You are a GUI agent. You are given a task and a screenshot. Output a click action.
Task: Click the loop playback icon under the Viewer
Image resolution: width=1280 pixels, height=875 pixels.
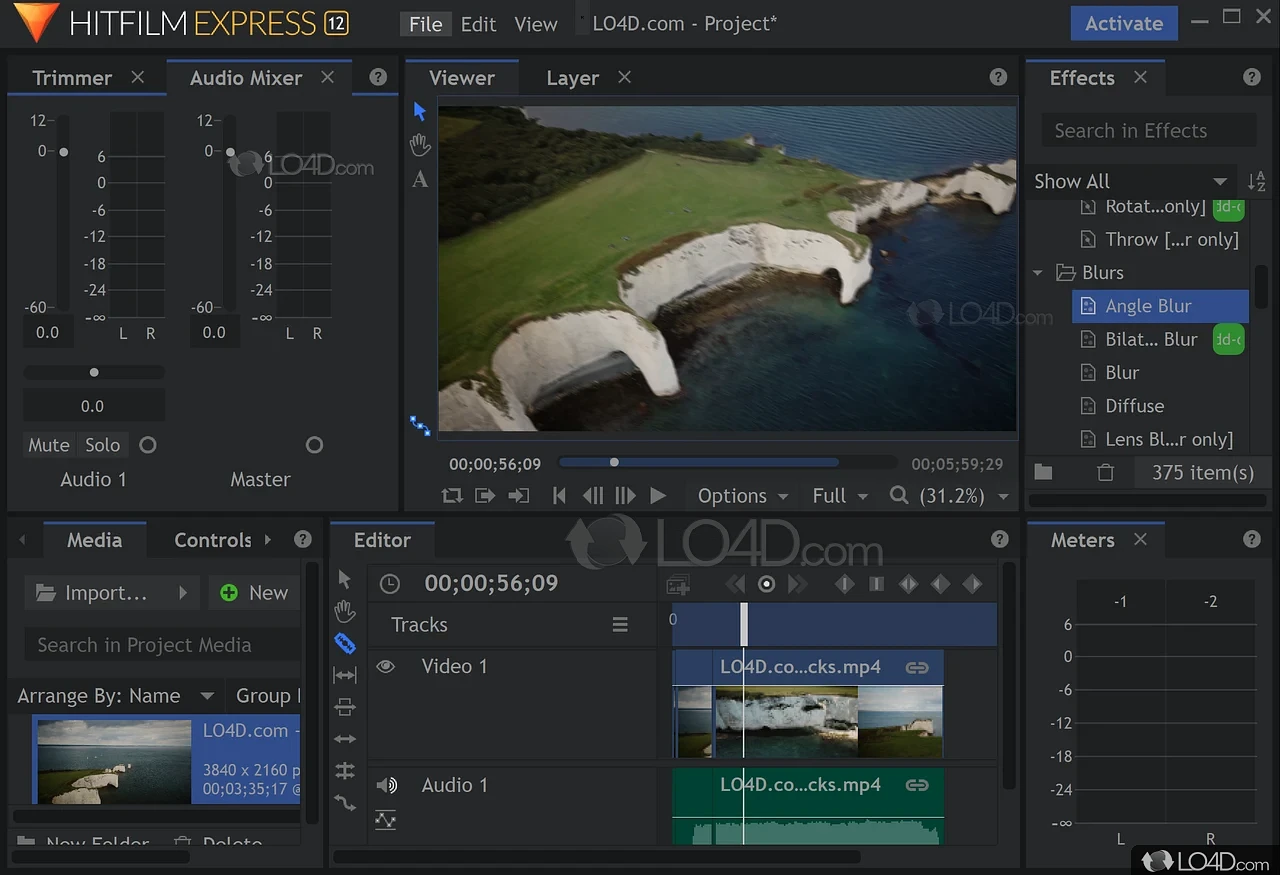pyautogui.click(x=451, y=495)
